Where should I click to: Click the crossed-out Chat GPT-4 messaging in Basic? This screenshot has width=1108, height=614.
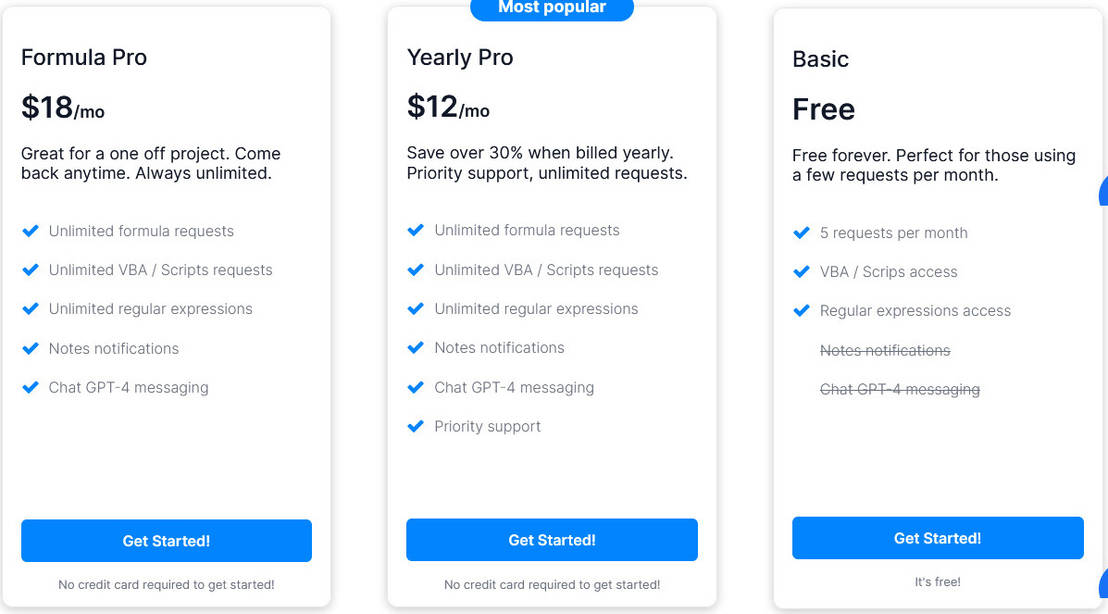[x=899, y=389]
